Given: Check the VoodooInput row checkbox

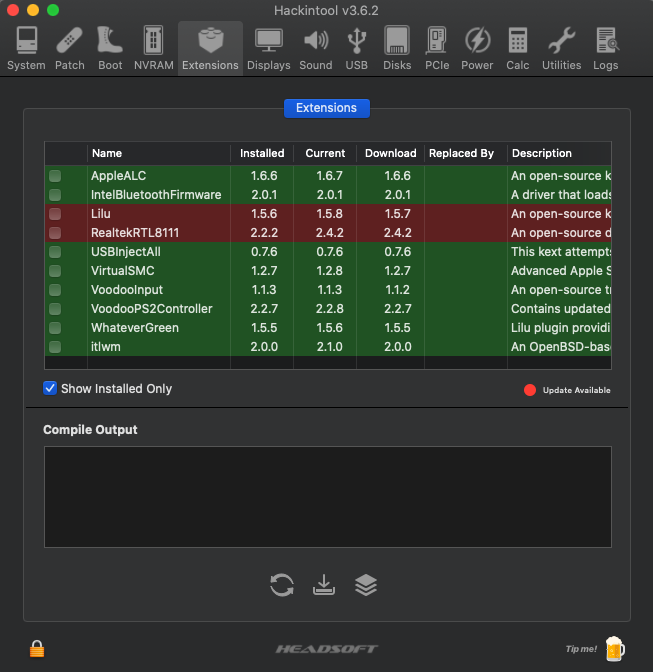Looking at the screenshot, I should pyautogui.click(x=55, y=290).
